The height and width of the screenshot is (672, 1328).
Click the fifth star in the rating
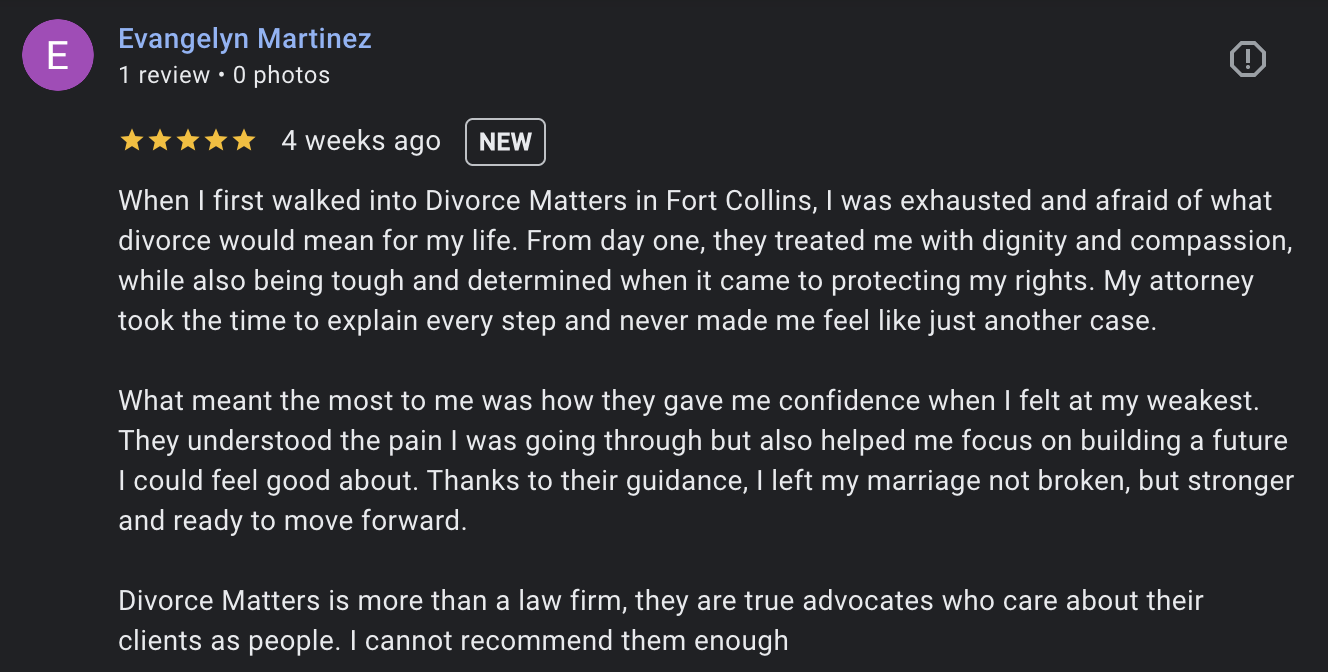(243, 141)
